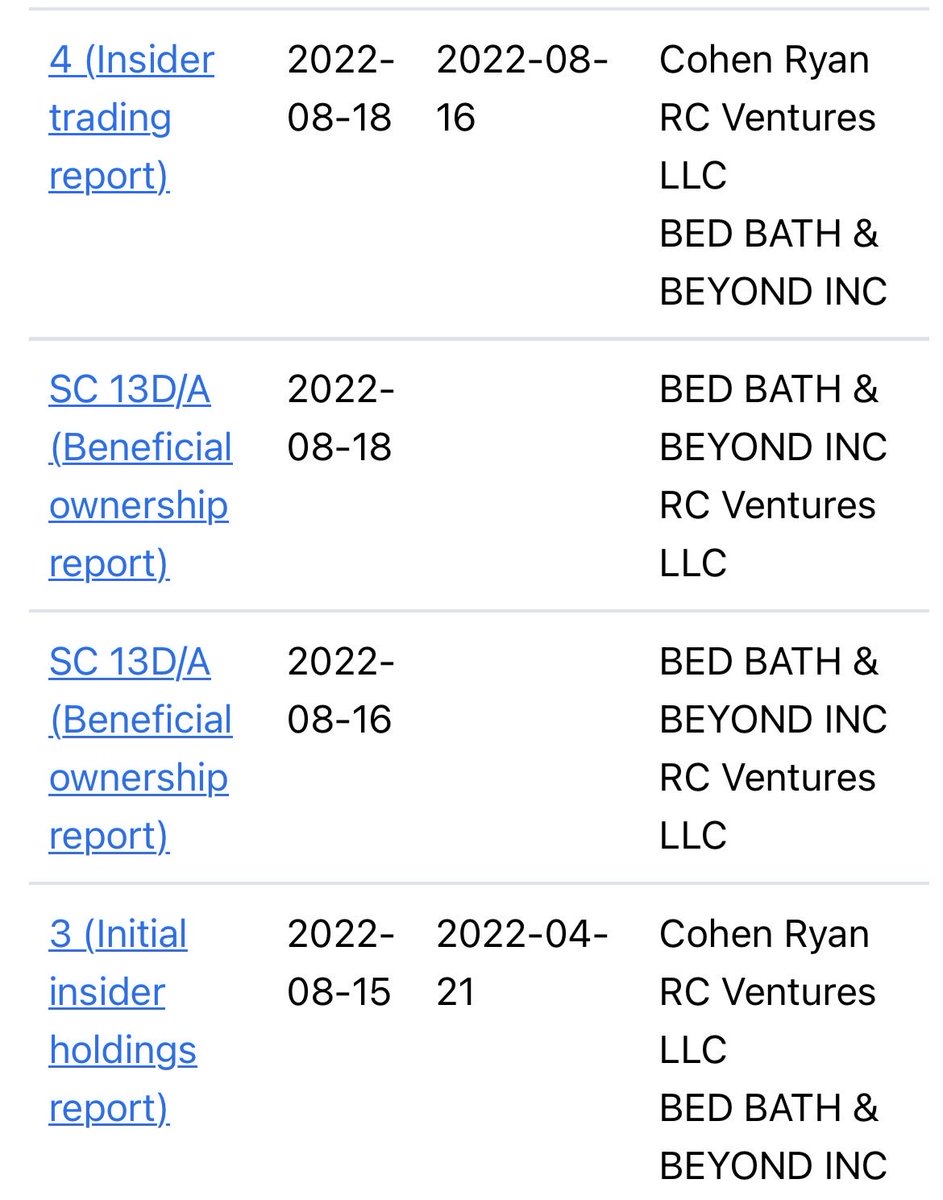Select the 2022-08-18 date in first SC 13D/A row
The image size is (943, 1200).
(x=341, y=418)
